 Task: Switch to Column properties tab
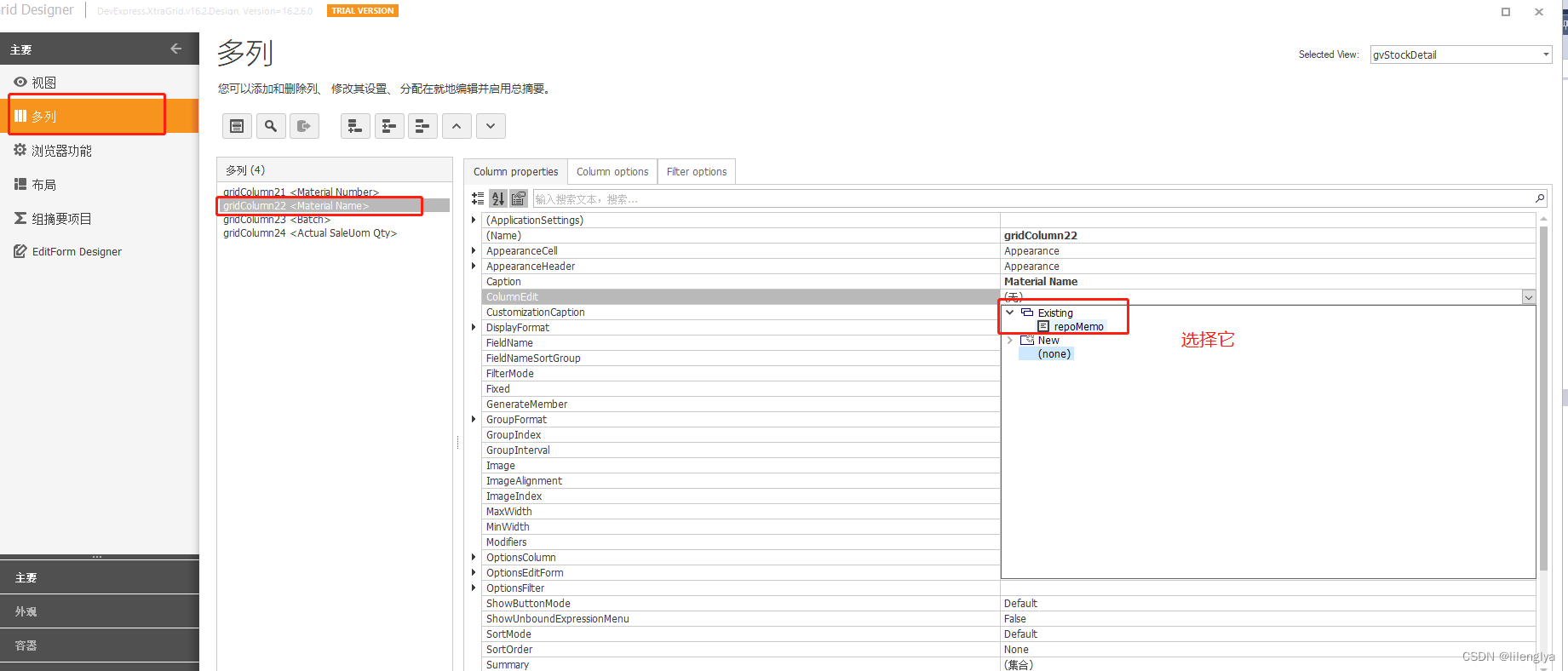tap(516, 171)
